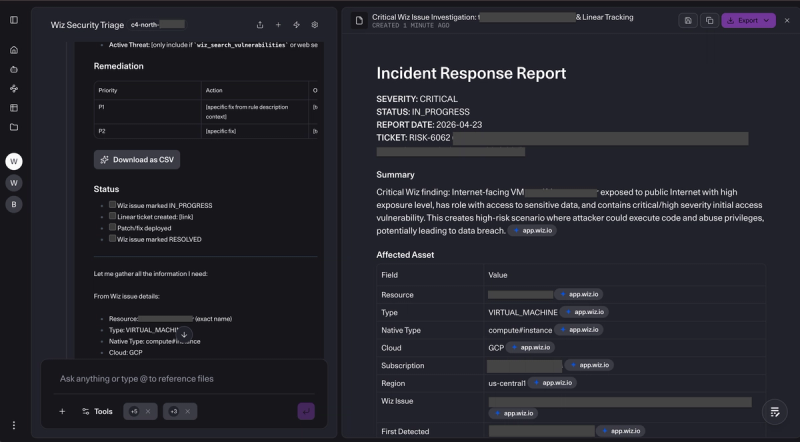The image size is (800, 442).
Task: Click 'REPORT DATE: 2026-04-23' line
Action: [429, 125]
